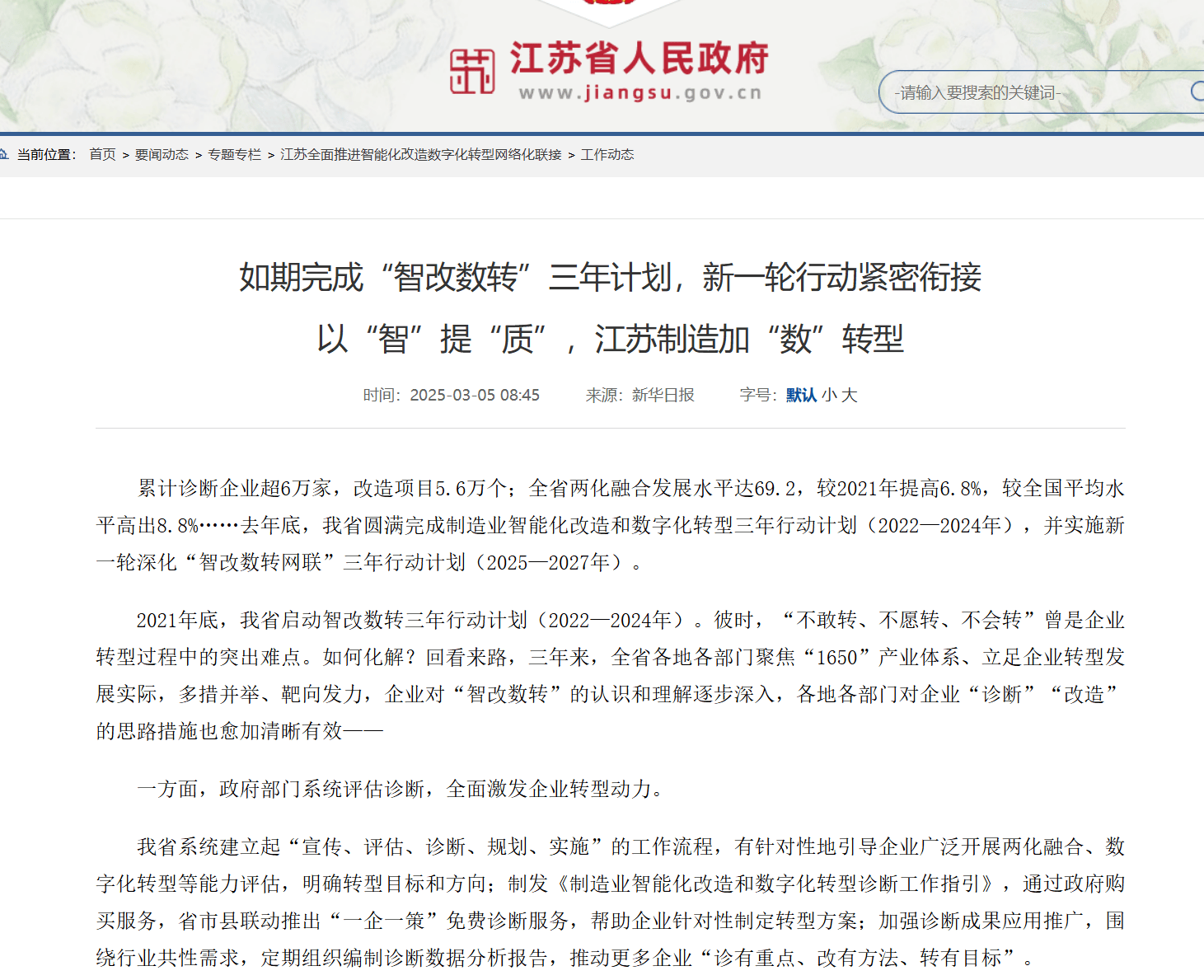This screenshot has width=1204, height=980.
Task: Click the search magnifier icon in search box
Action: pyautogui.click(x=1197, y=91)
